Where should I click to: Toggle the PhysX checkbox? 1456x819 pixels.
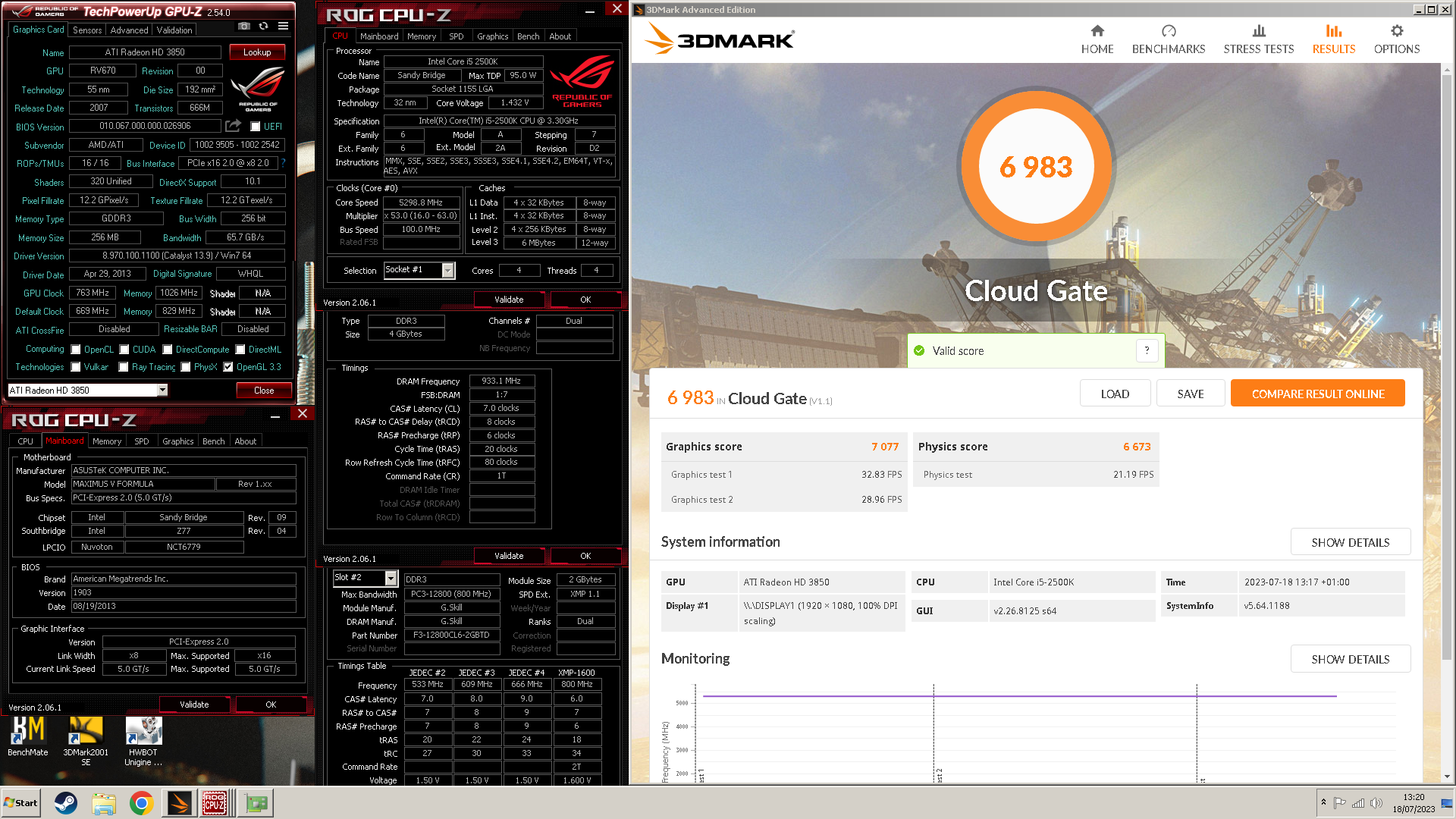point(186,367)
